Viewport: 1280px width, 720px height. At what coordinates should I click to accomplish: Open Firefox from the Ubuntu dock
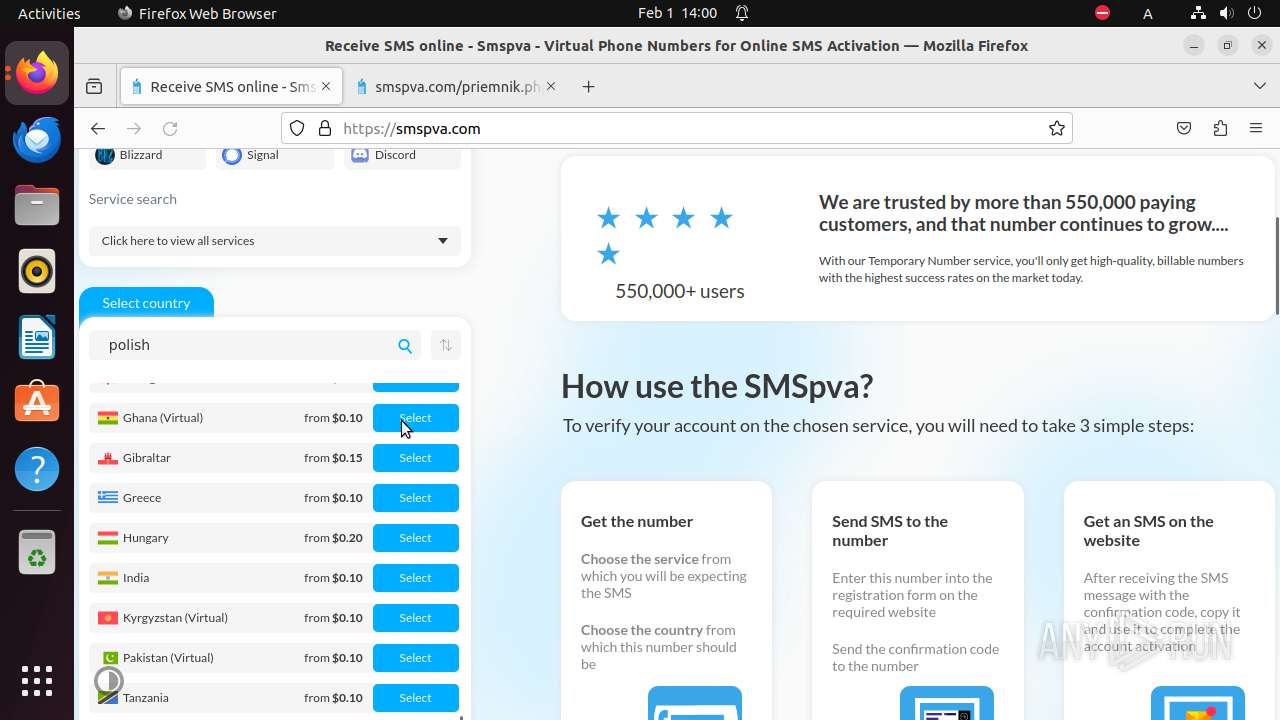[x=37, y=73]
